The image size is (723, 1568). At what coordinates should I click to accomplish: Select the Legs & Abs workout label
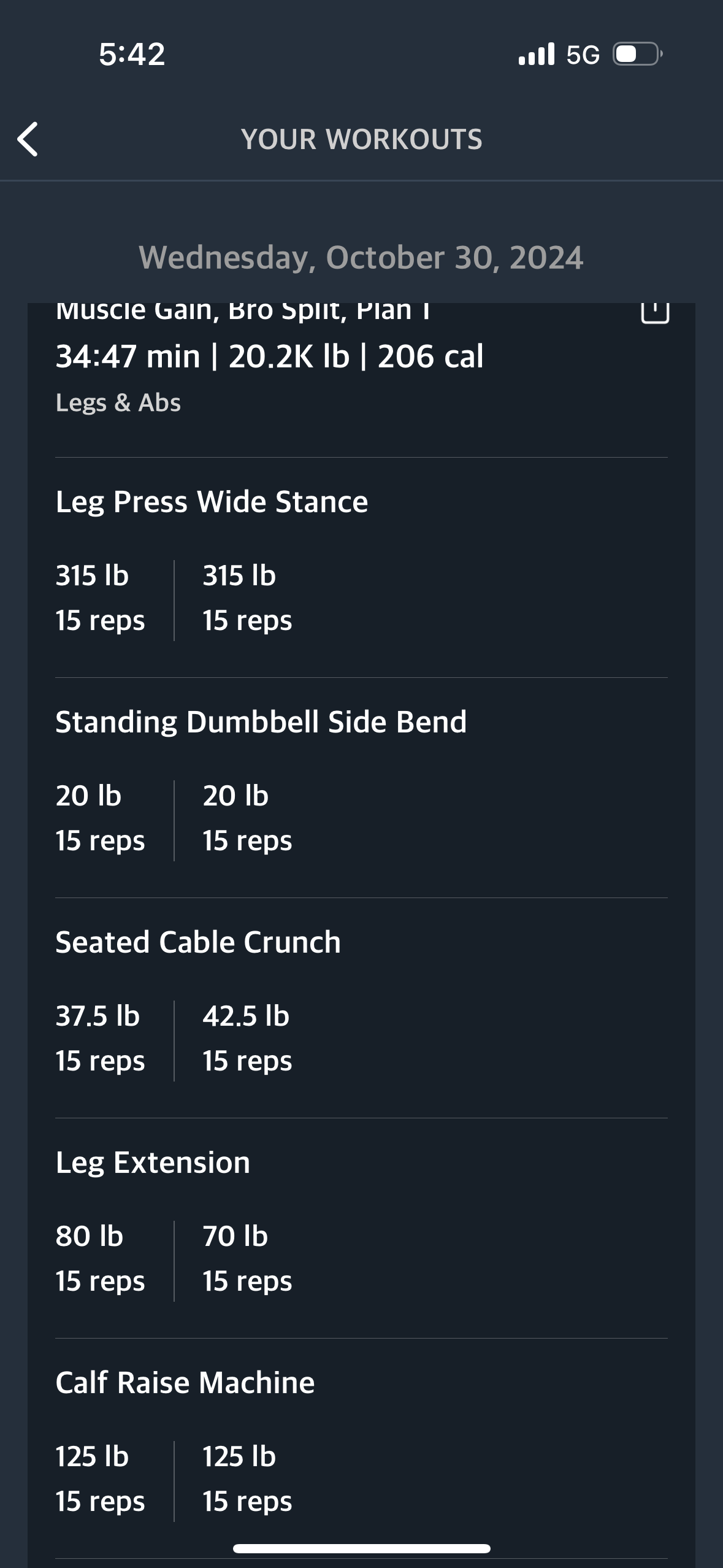click(x=118, y=402)
